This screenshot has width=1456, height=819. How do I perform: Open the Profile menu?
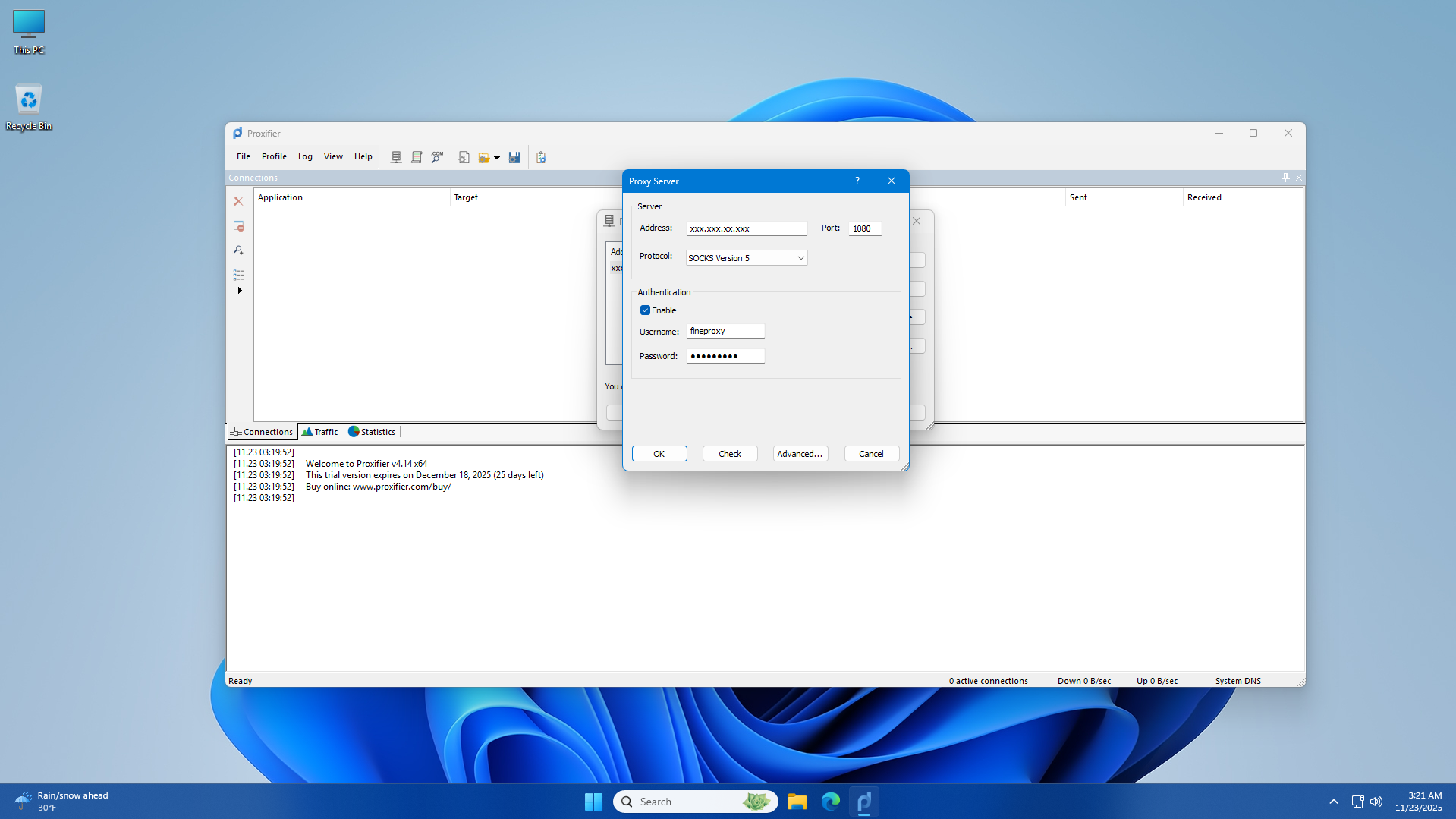274,156
